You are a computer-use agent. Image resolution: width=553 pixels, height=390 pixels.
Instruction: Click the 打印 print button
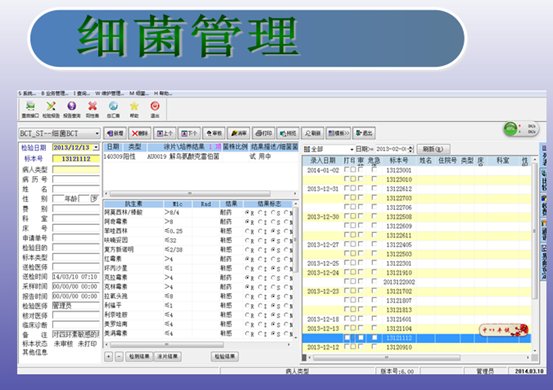pos(263,133)
